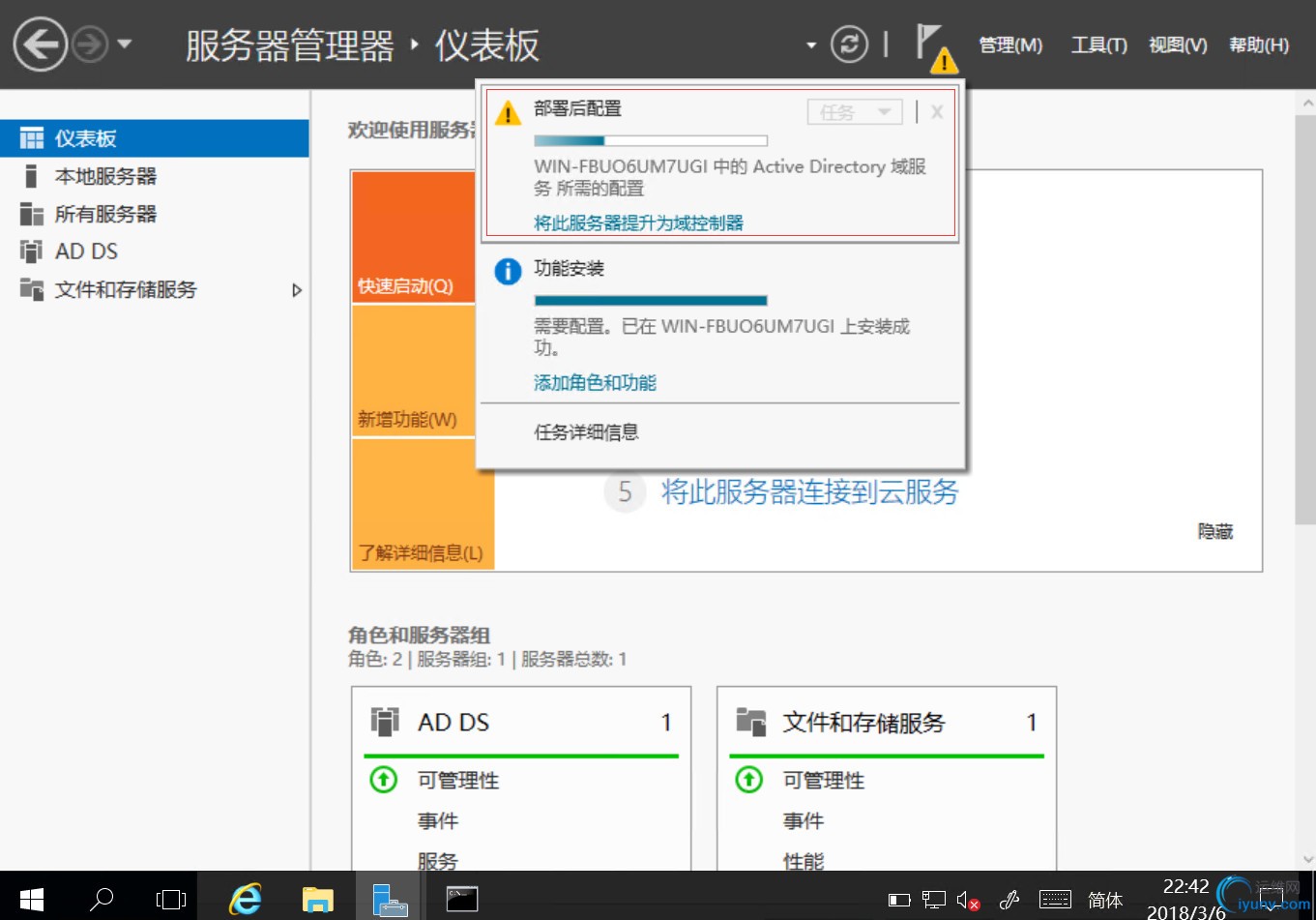1316x920 pixels.
Task: Select 仪表板 in the sidebar
Action: [155, 138]
